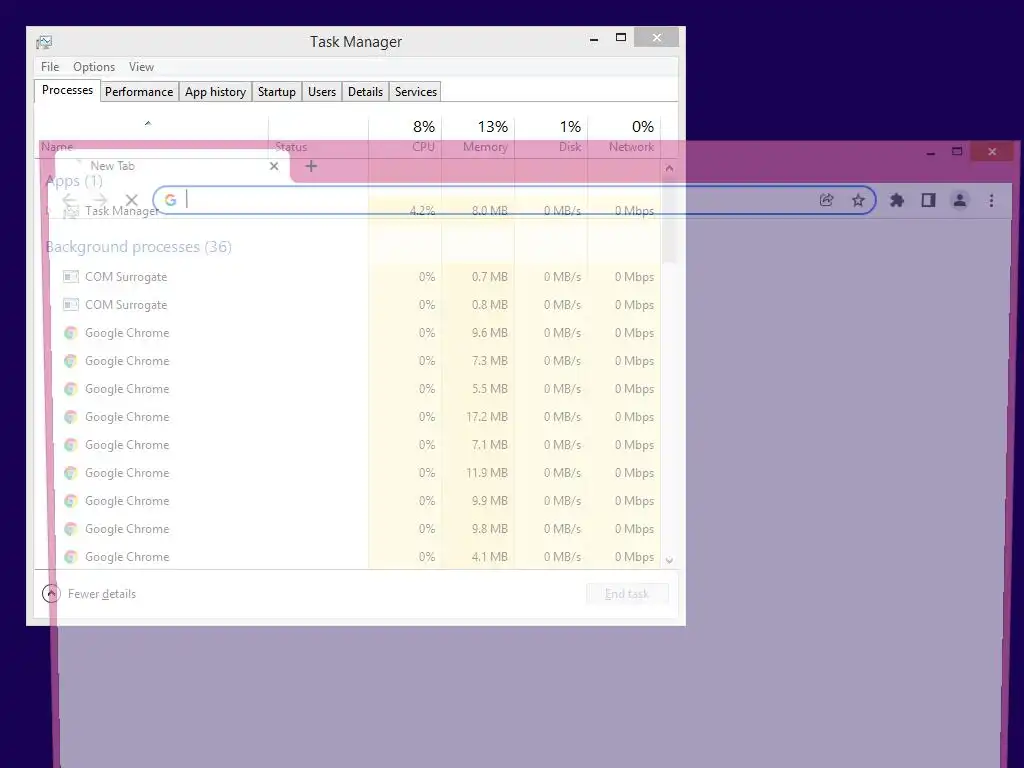The width and height of the screenshot is (1024, 768).
Task: Click the End task button
Action: 627,594
